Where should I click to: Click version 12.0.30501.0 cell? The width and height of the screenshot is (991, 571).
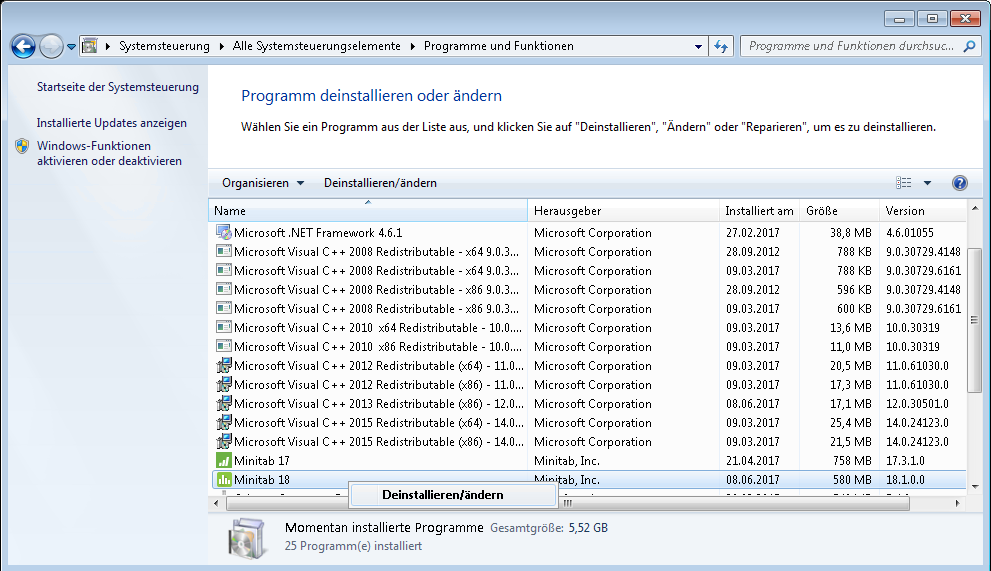(917, 403)
